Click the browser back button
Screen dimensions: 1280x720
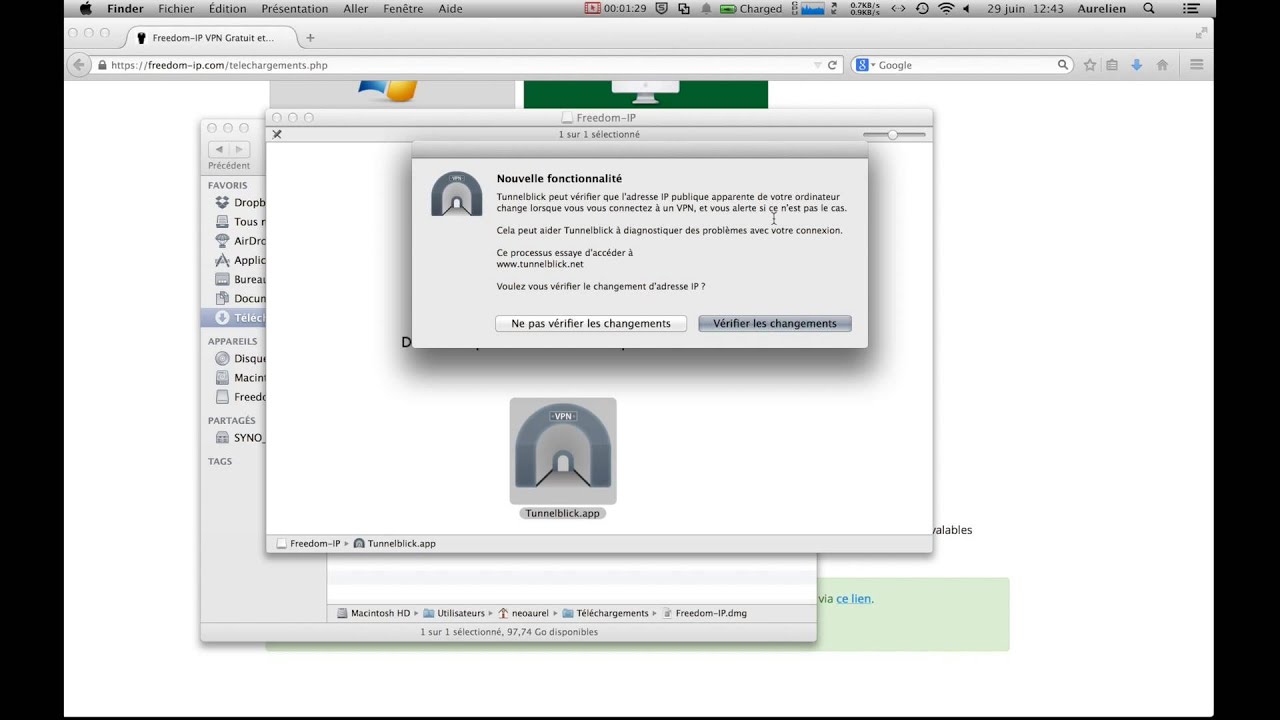tap(79, 65)
